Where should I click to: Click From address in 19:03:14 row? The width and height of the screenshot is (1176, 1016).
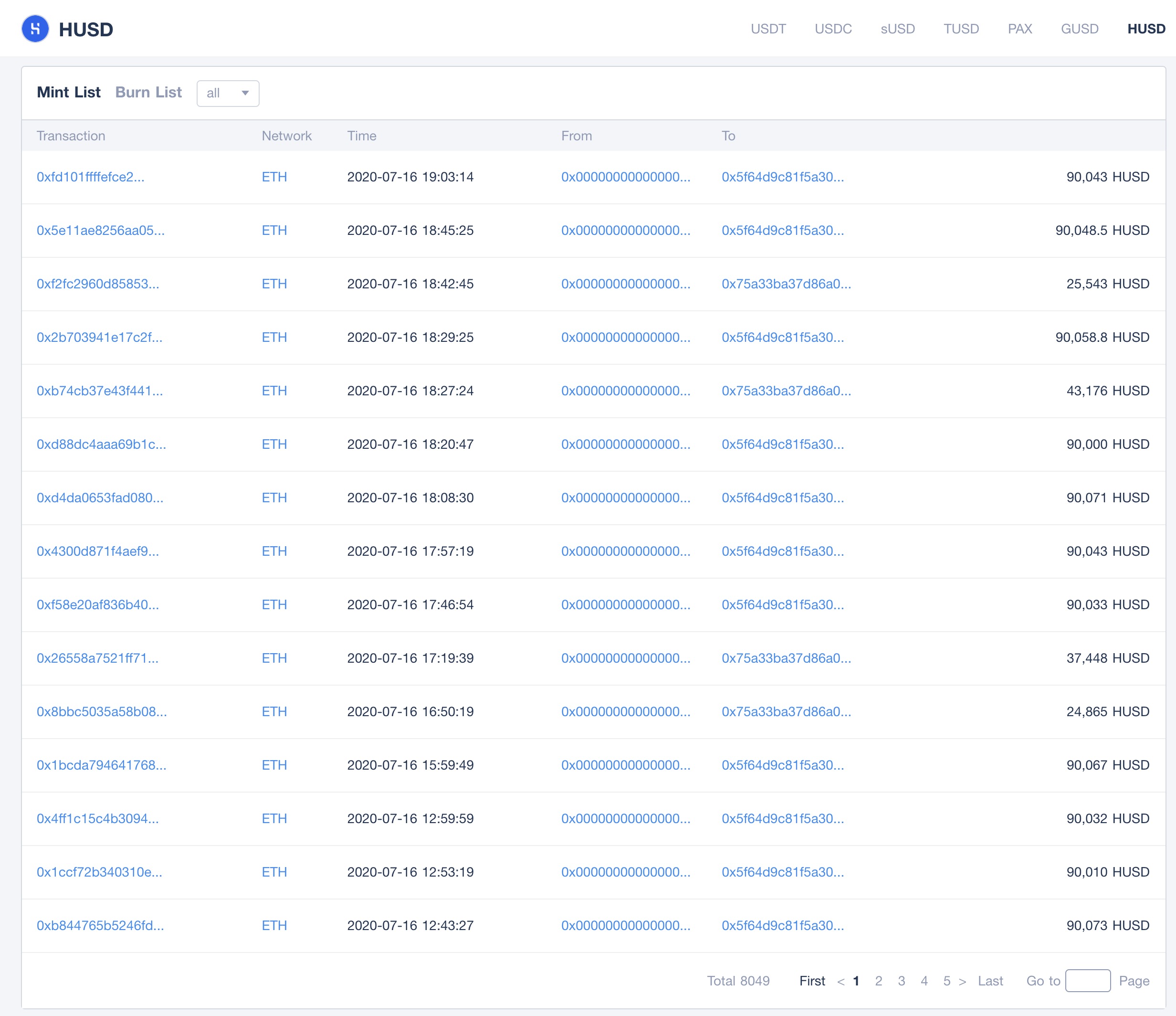click(625, 177)
